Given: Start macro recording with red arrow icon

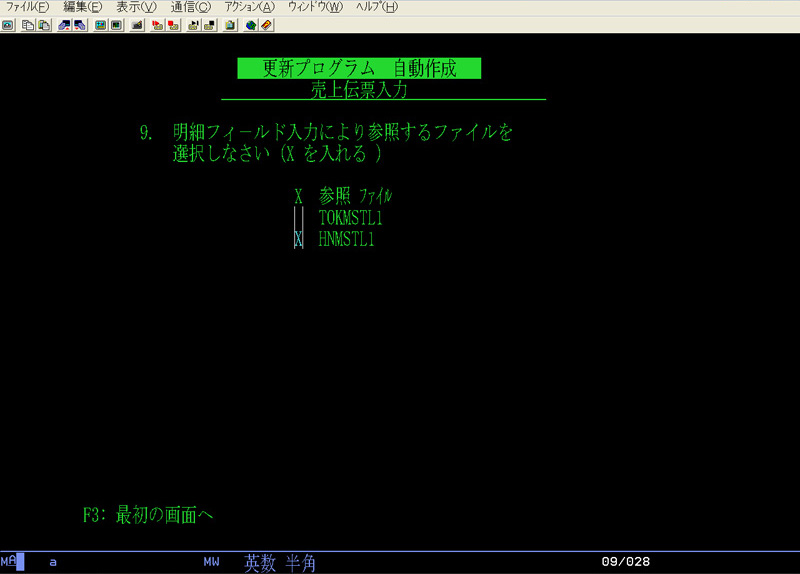Looking at the screenshot, I should coord(157,25).
